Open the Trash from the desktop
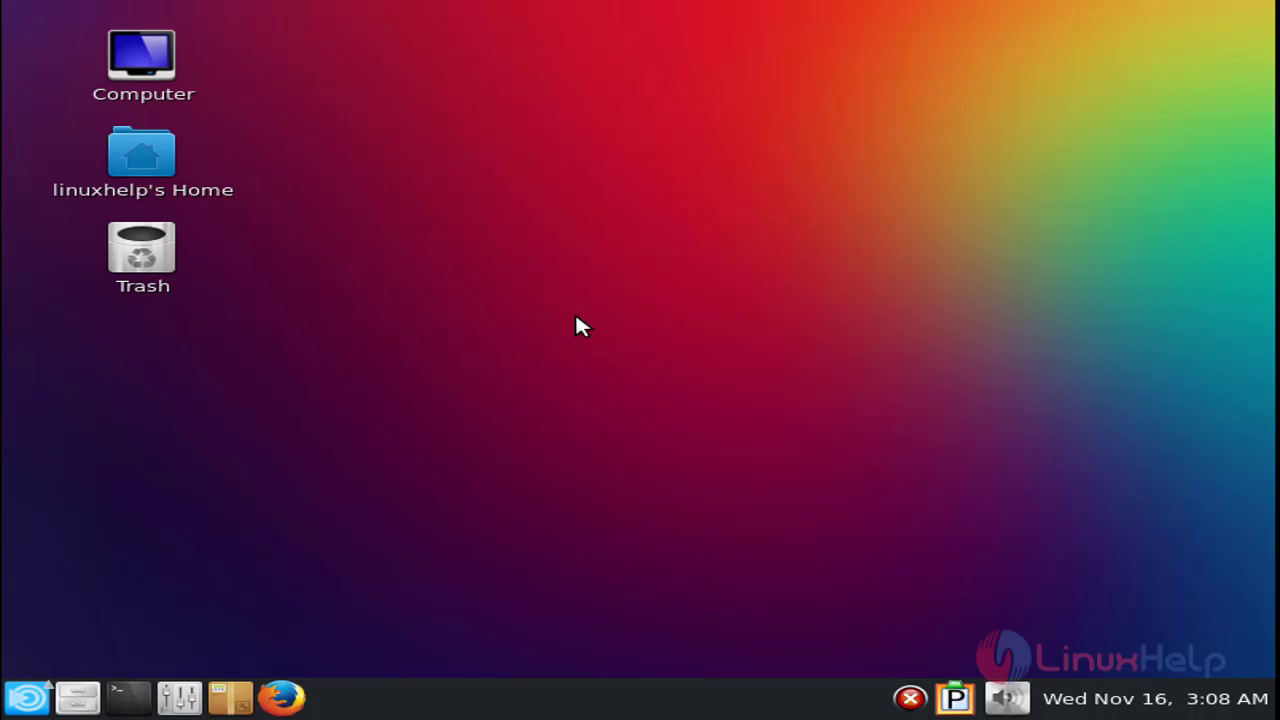Screen dimensions: 1280x720 click(x=141, y=245)
